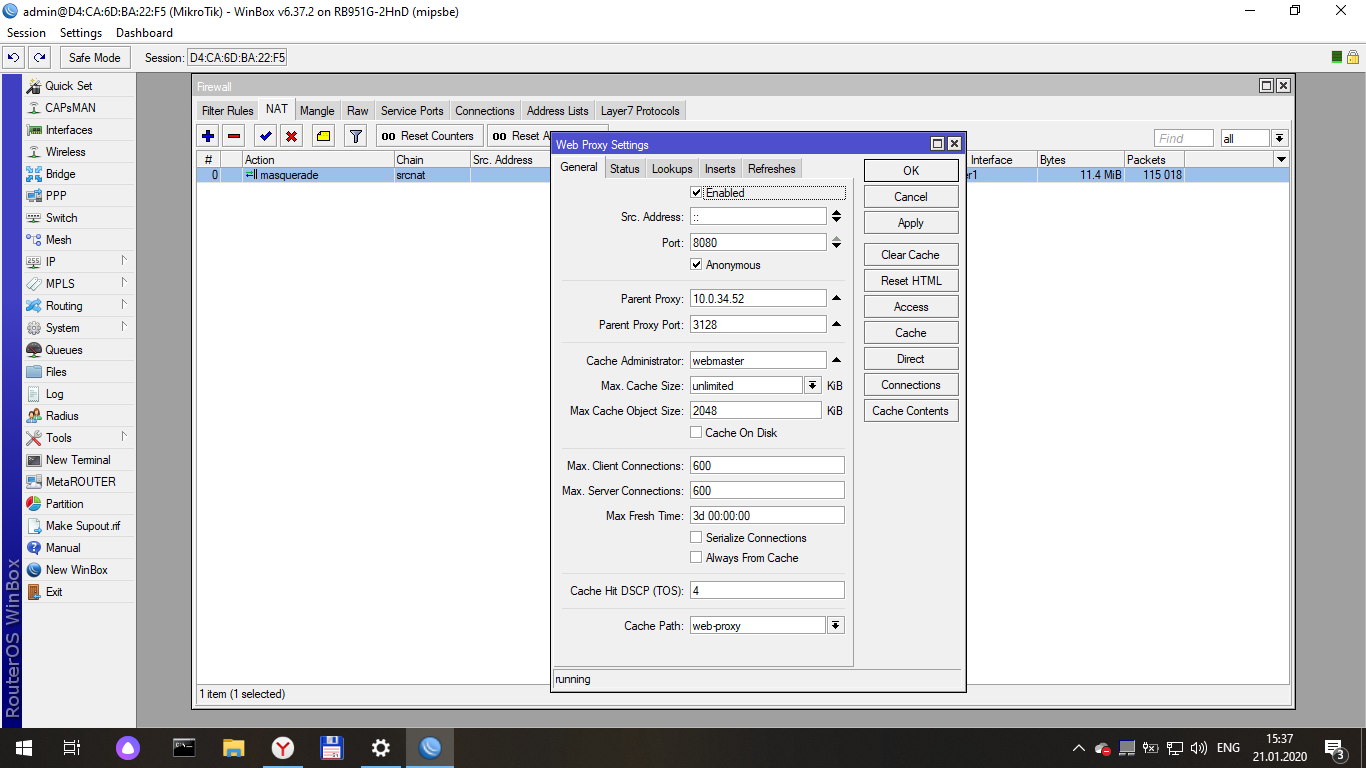
Task: Open the Filter Rules tab
Action: click(x=227, y=111)
